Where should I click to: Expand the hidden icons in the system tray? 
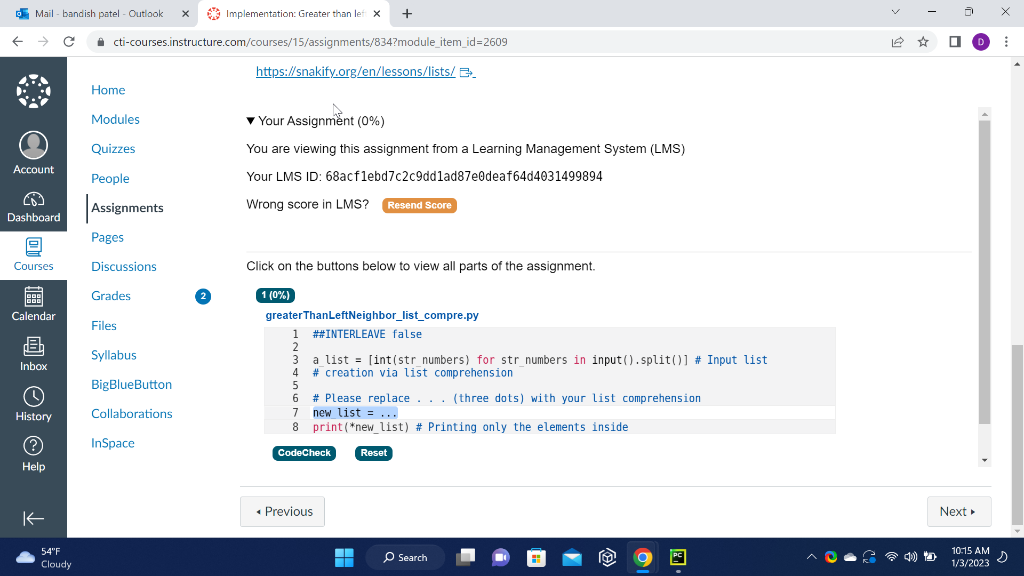tap(811, 557)
